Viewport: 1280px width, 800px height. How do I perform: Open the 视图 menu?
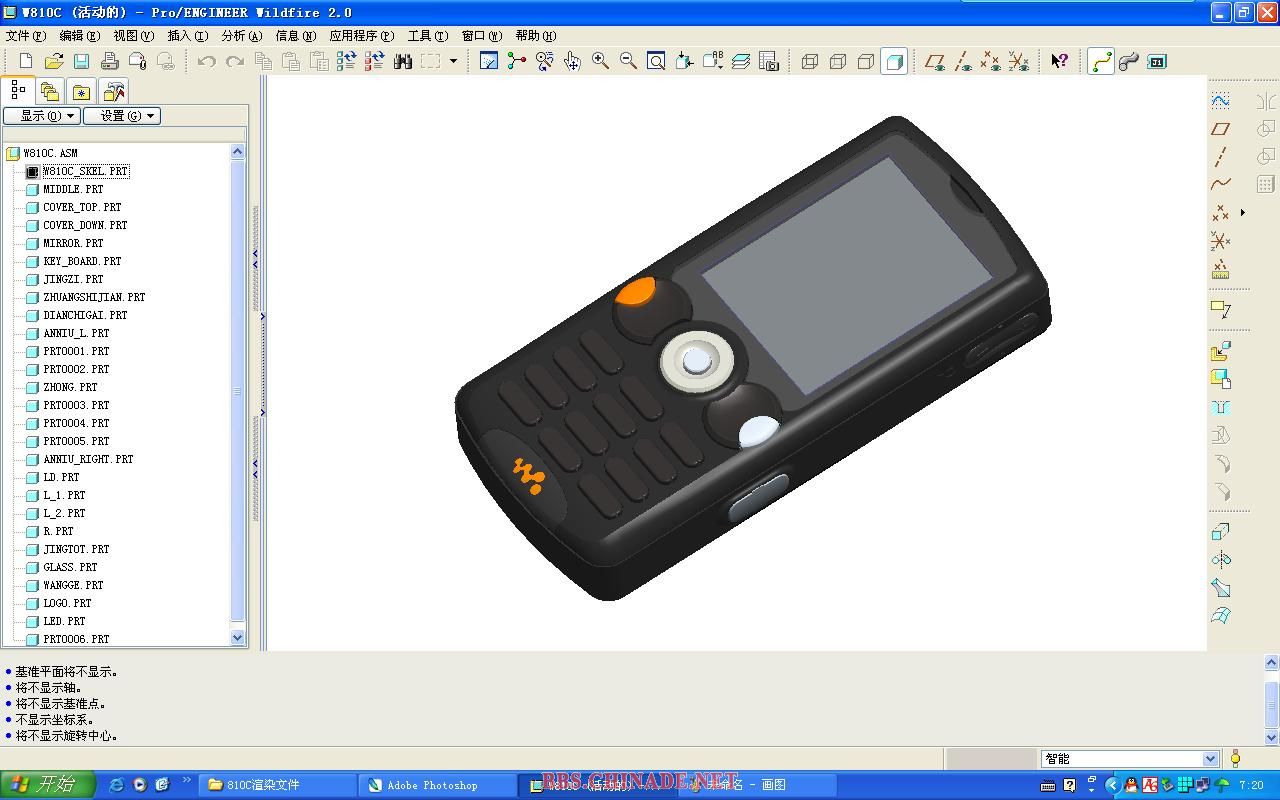pyautogui.click(x=133, y=36)
